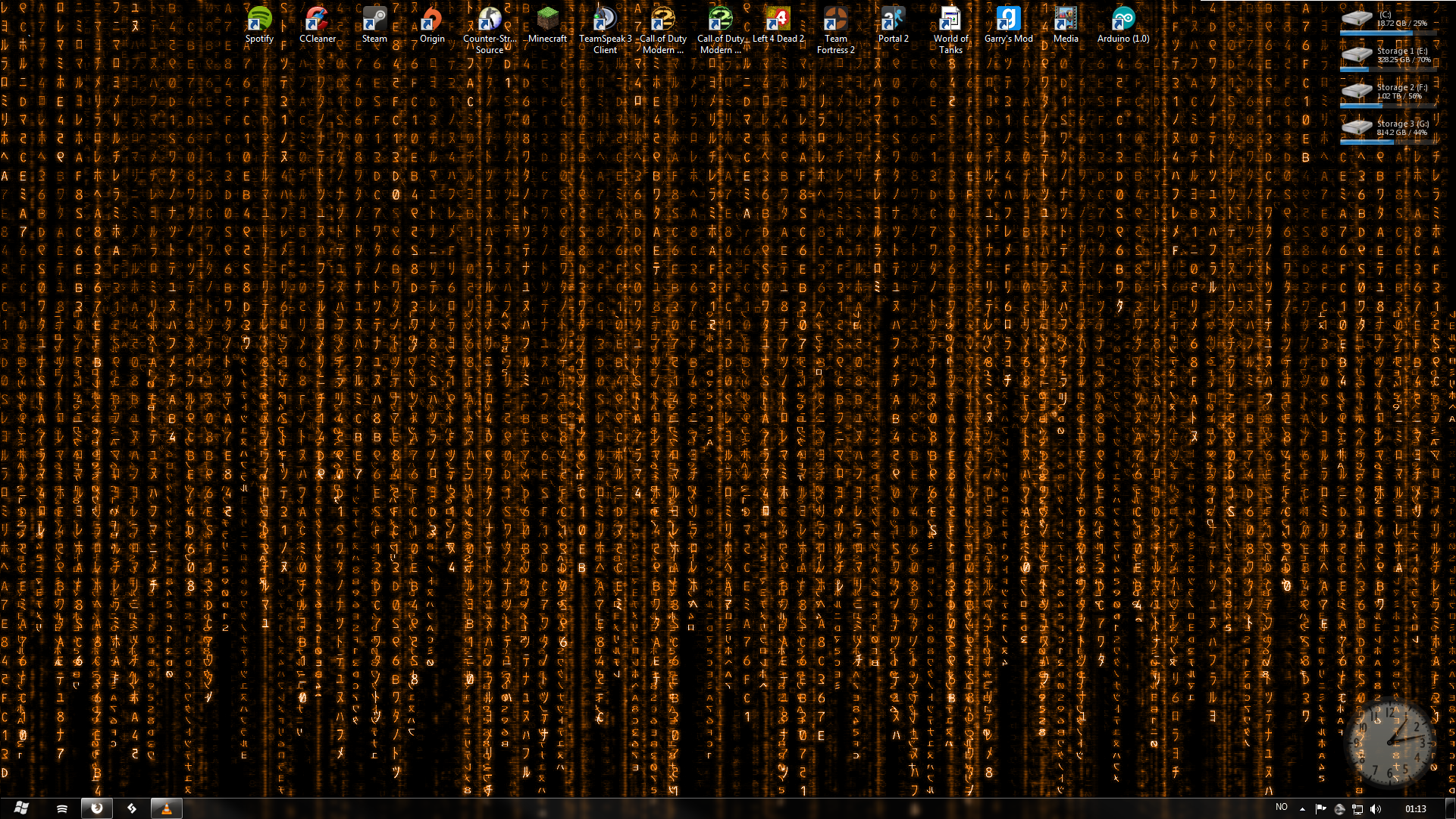Open the Storage 1 (E:) drive icon

coord(1357,55)
